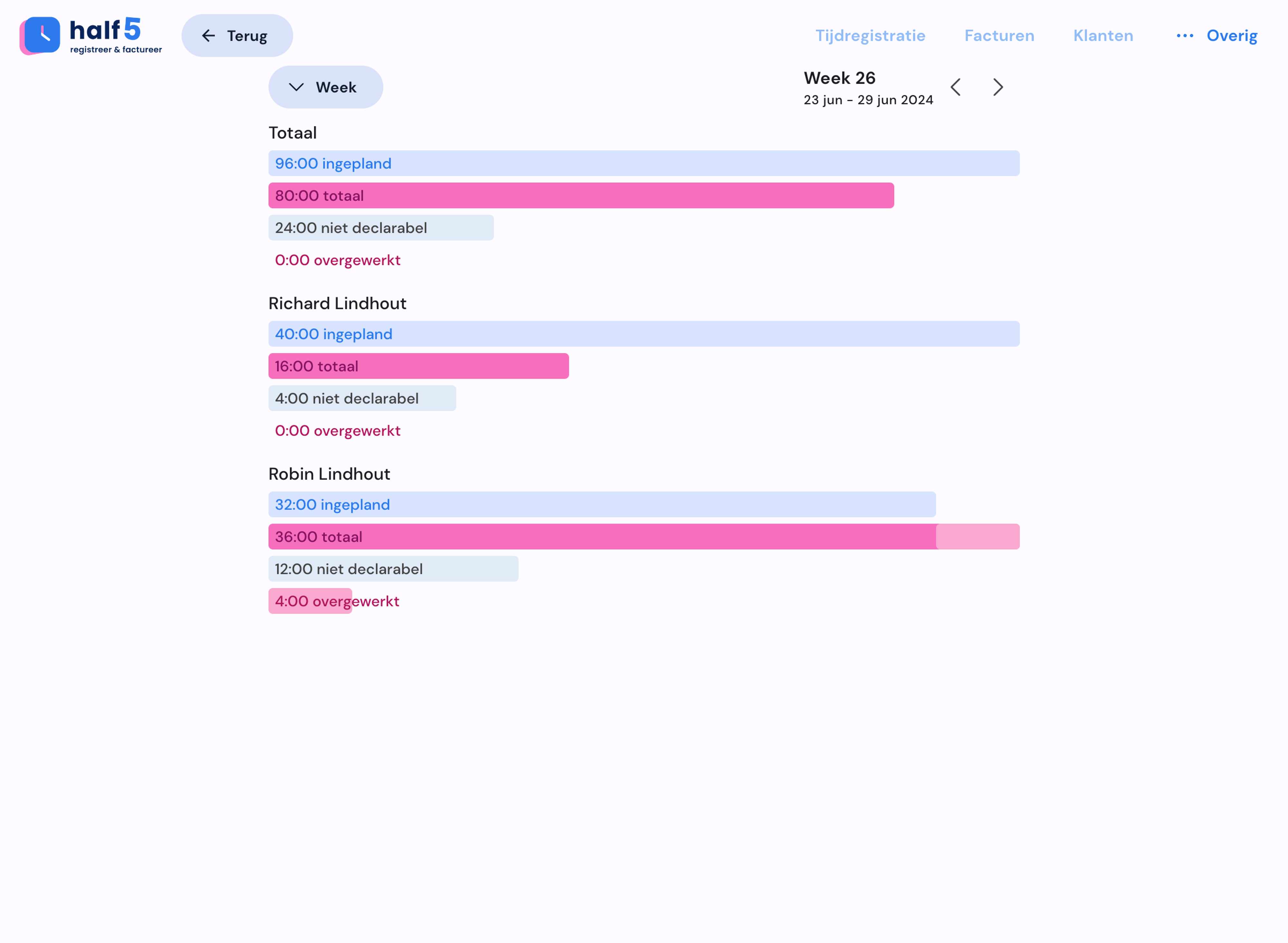
Task: Click Robin's 12:00 niet declarabel bar
Action: point(393,569)
